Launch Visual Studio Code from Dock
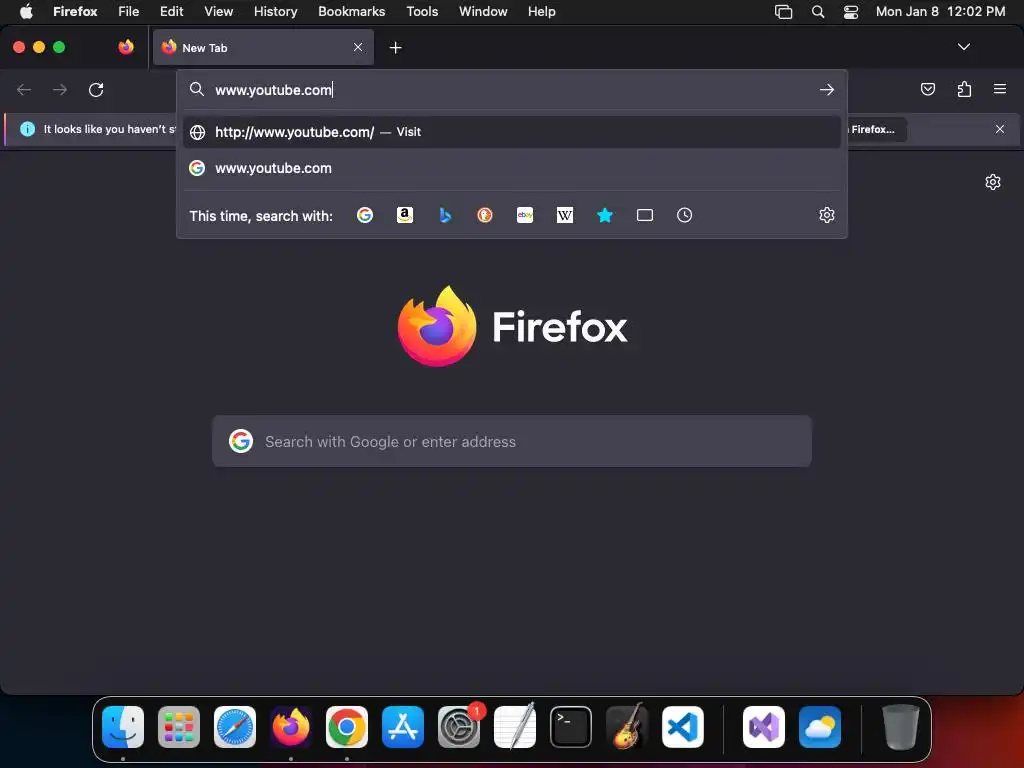 click(683, 727)
